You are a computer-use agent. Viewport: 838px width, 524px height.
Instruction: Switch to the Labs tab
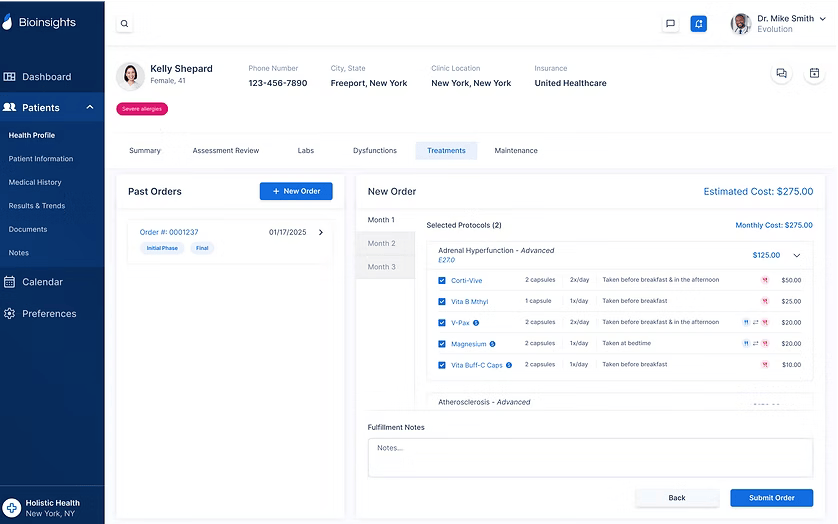(x=305, y=151)
